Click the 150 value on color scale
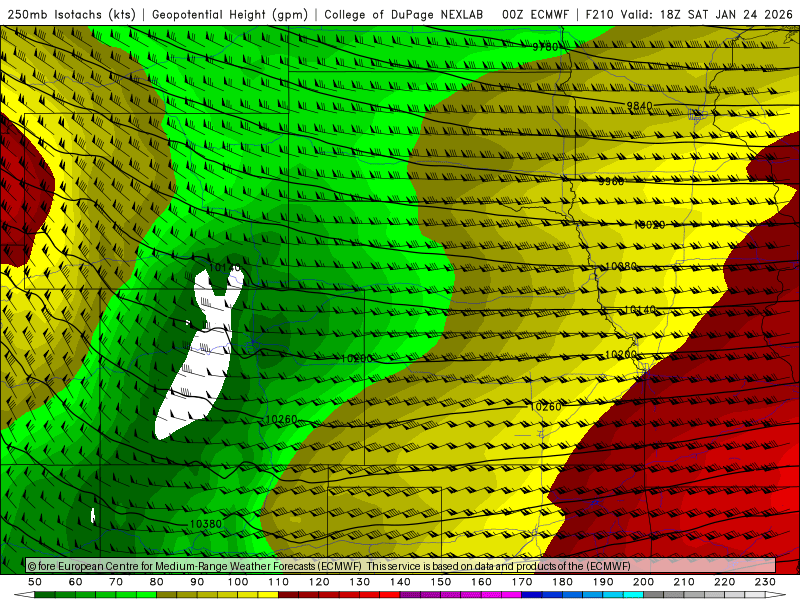This screenshot has height=600, width=800. pyautogui.click(x=441, y=582)
